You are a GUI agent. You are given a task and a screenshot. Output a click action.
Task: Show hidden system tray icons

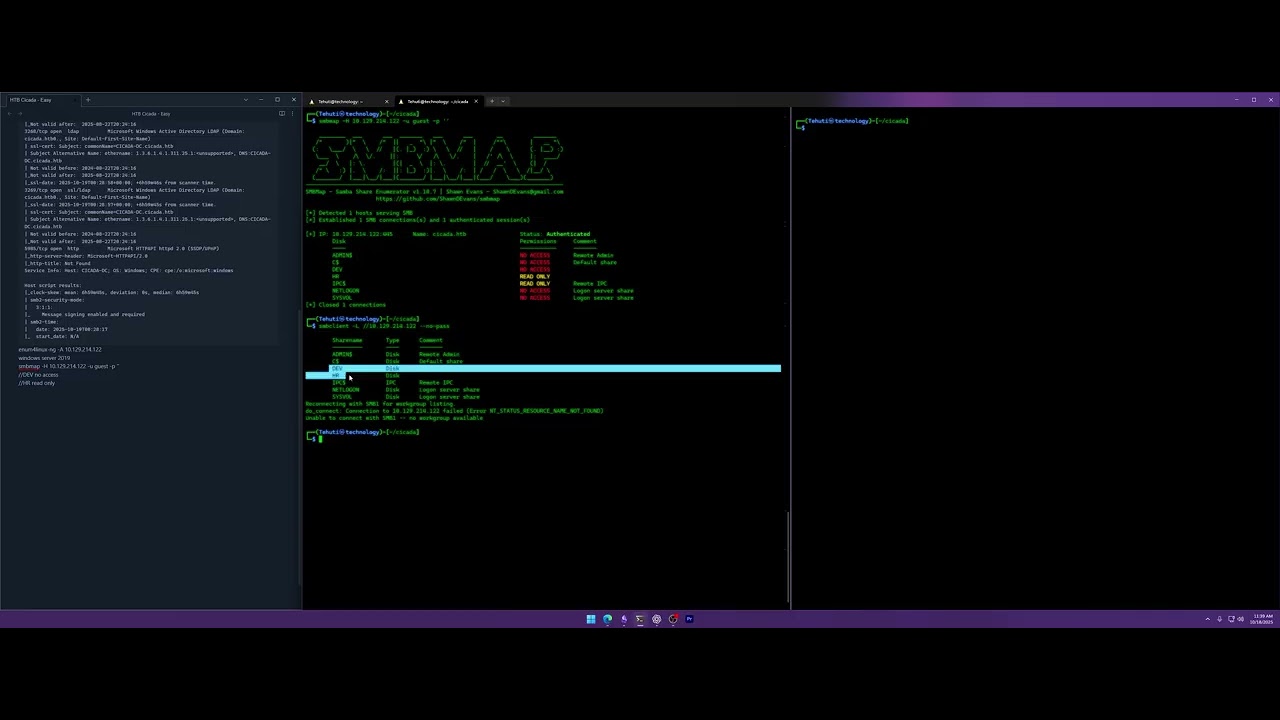pyautogui.click(x=1207, y=619)
